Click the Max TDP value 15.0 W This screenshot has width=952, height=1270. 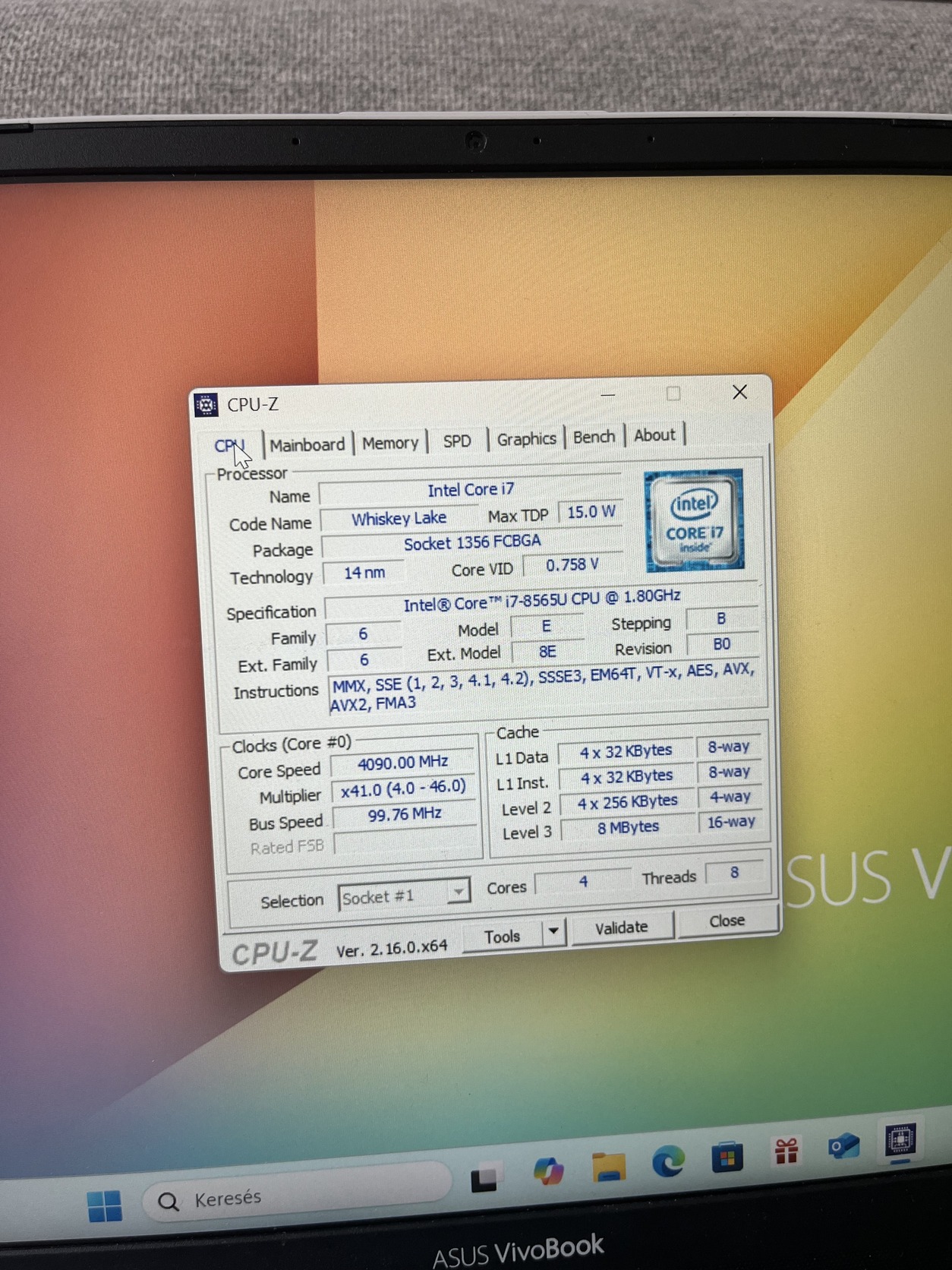pyautogui.click(x=591, y=512)
